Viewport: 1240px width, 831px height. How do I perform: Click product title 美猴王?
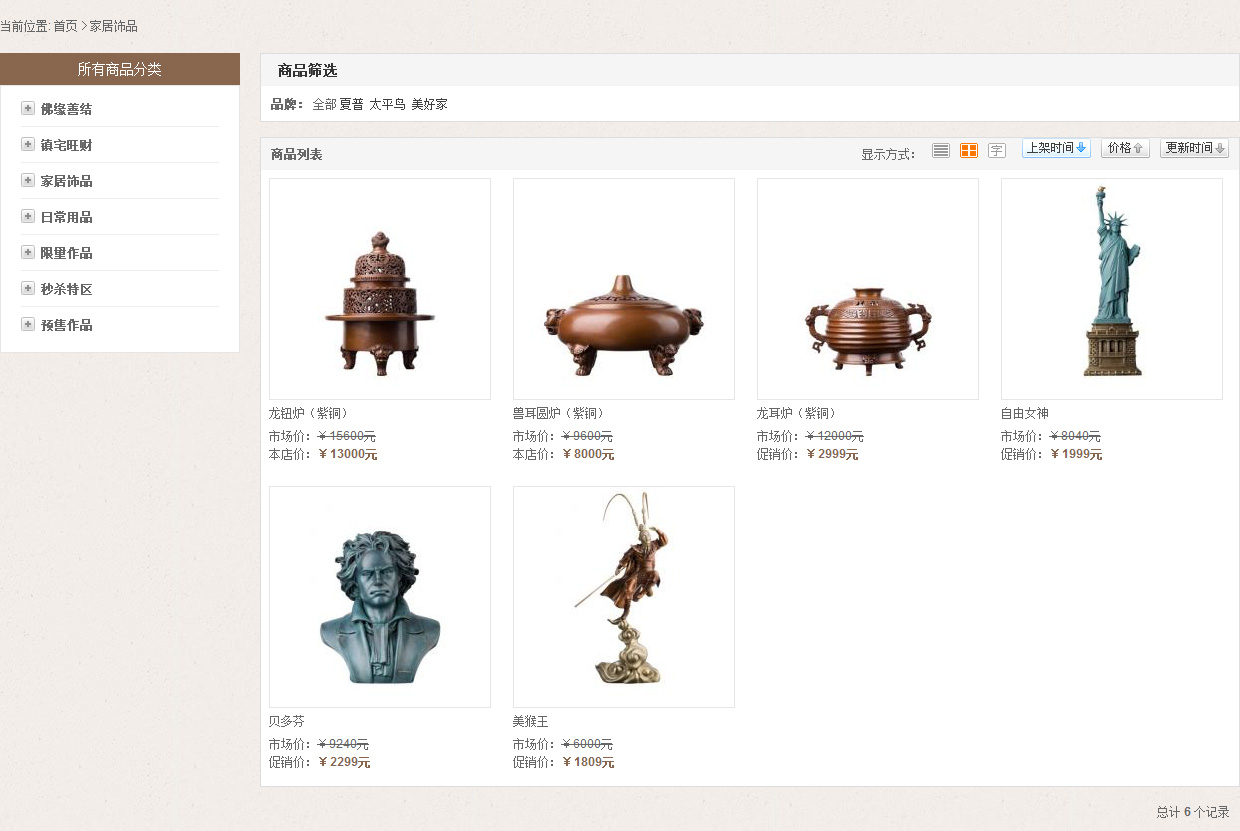point(530,721)
